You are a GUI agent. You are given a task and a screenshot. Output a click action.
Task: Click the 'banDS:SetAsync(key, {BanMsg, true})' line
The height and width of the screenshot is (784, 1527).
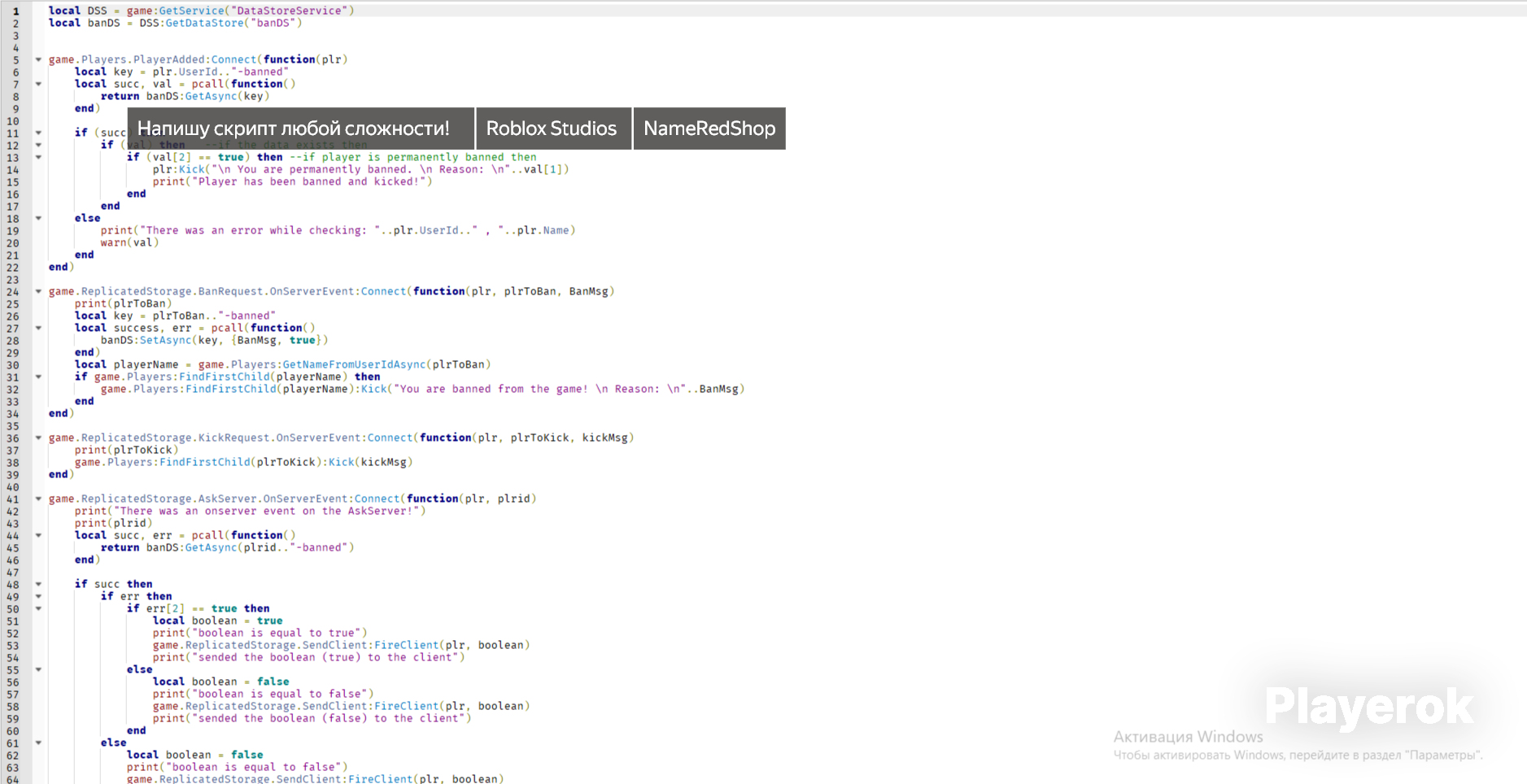pos(214,340)
